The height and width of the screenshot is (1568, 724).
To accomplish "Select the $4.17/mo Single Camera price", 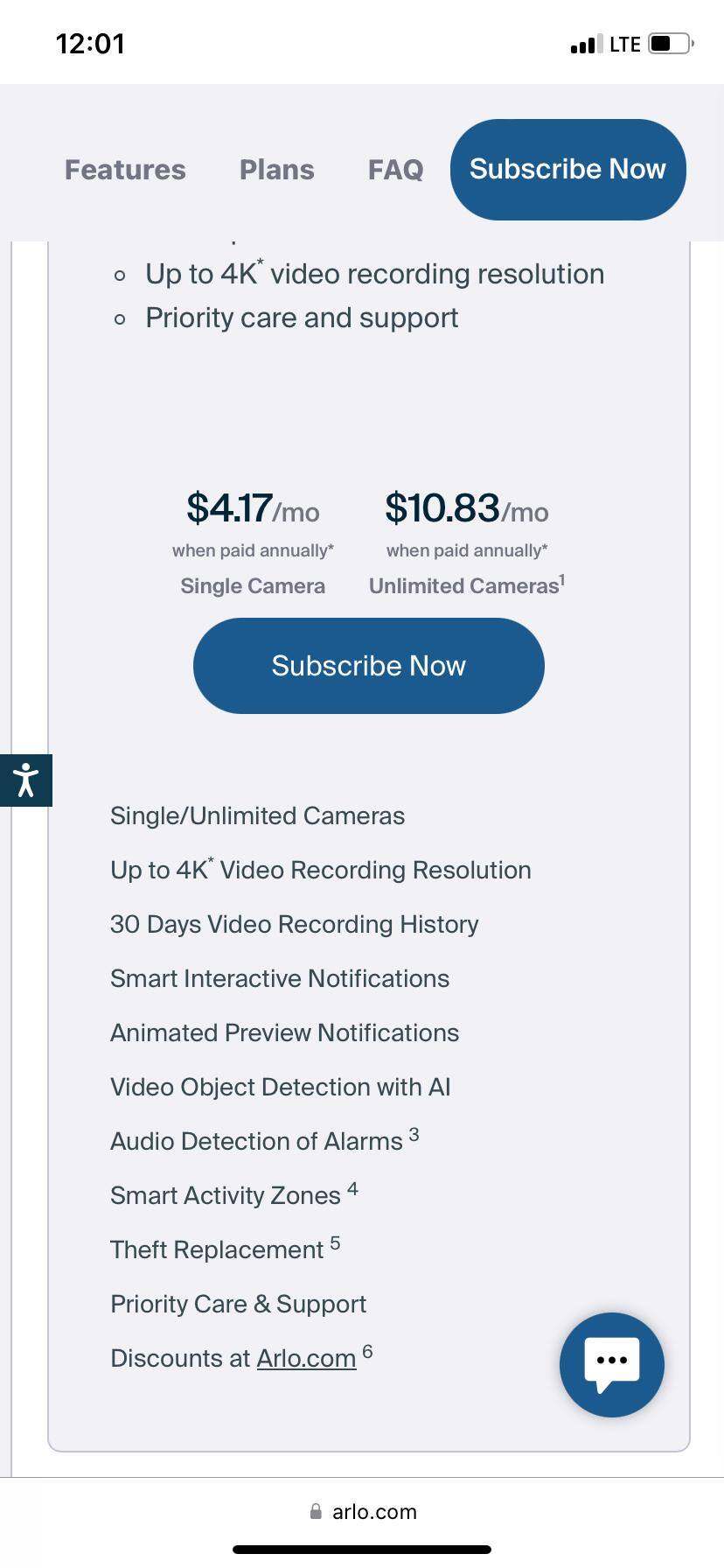I will pos(253,508).
